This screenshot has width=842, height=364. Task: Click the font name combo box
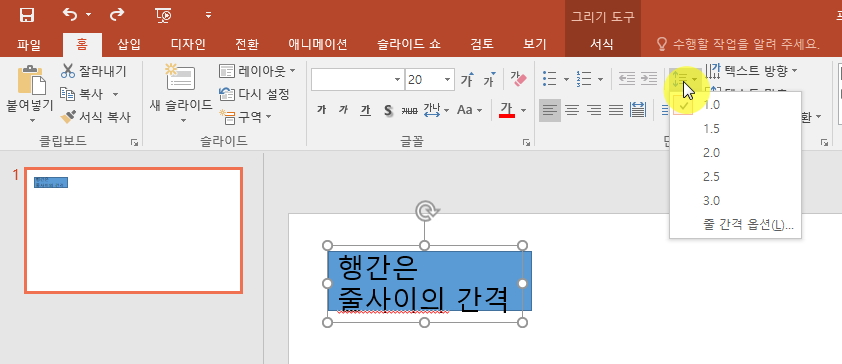point(358,80)
